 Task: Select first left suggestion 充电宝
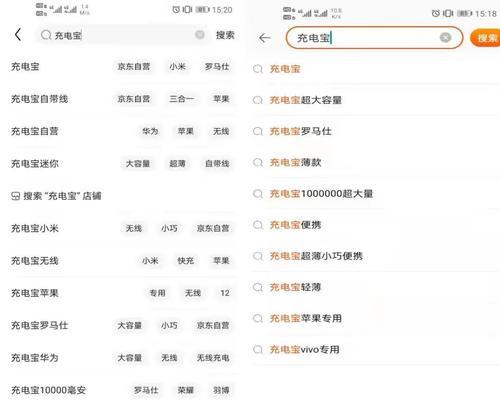click(25, 67)
